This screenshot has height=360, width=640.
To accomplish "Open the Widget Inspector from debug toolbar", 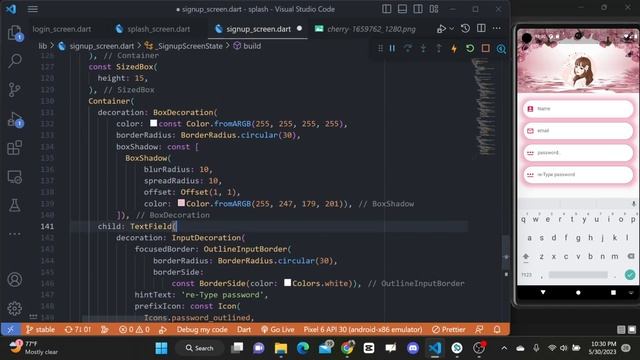I will [501, 49].
